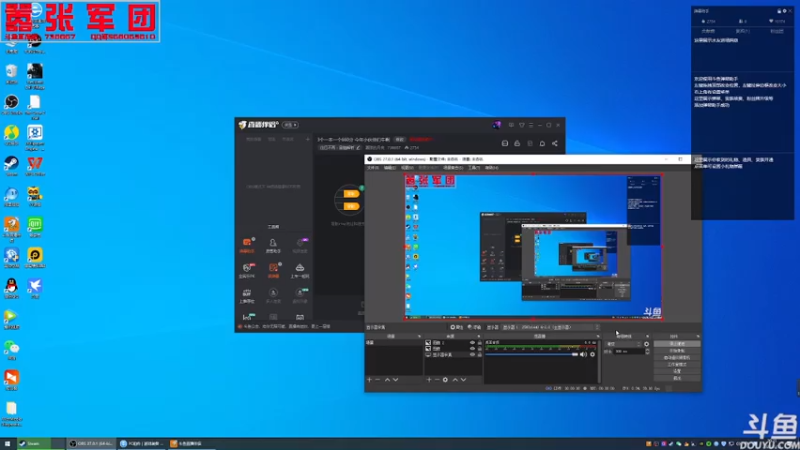Remove selected source with minus in OBS sources panel
800x450 pixels.
coord(437,380)
